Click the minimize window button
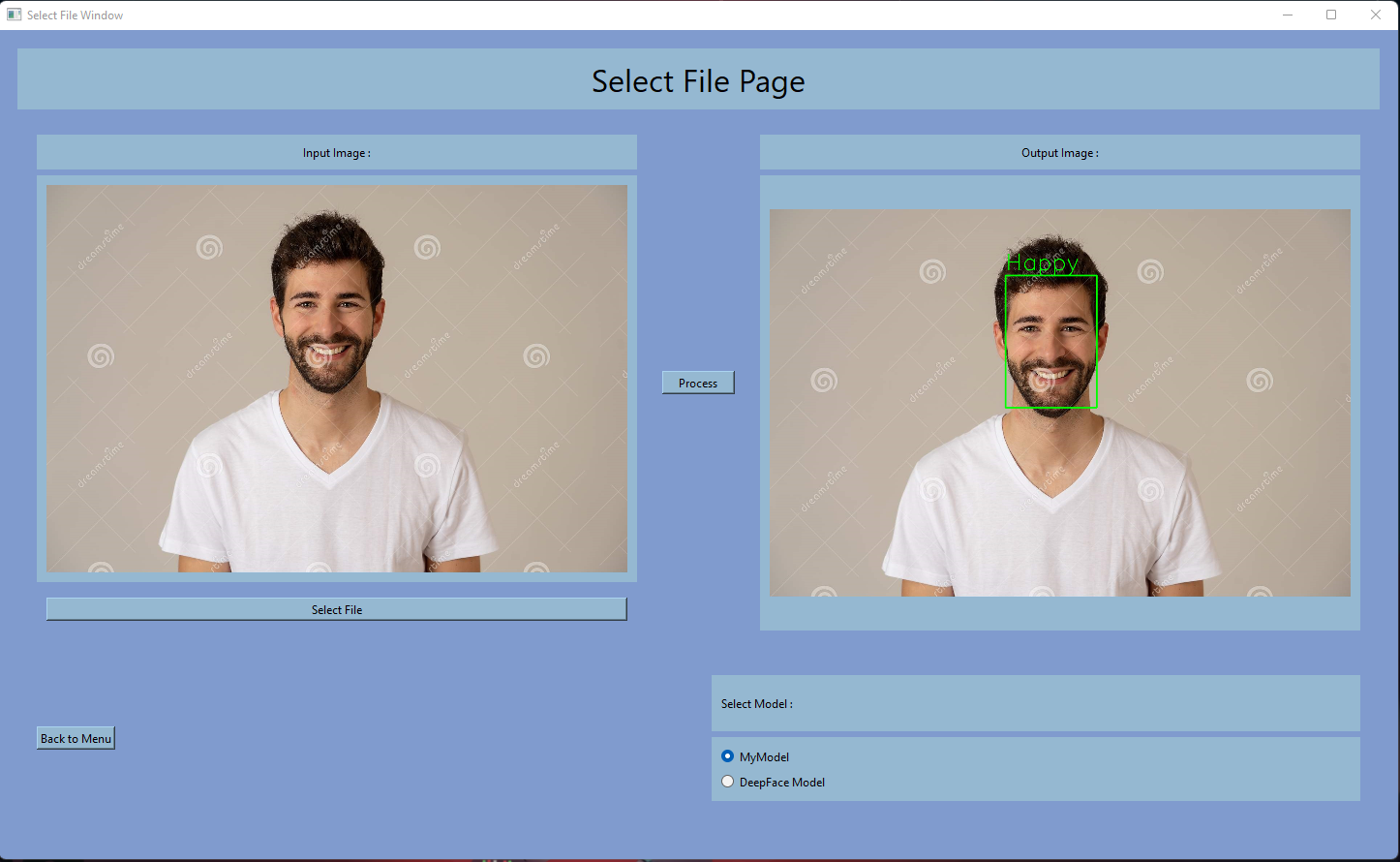 [x=1288, y=15]
